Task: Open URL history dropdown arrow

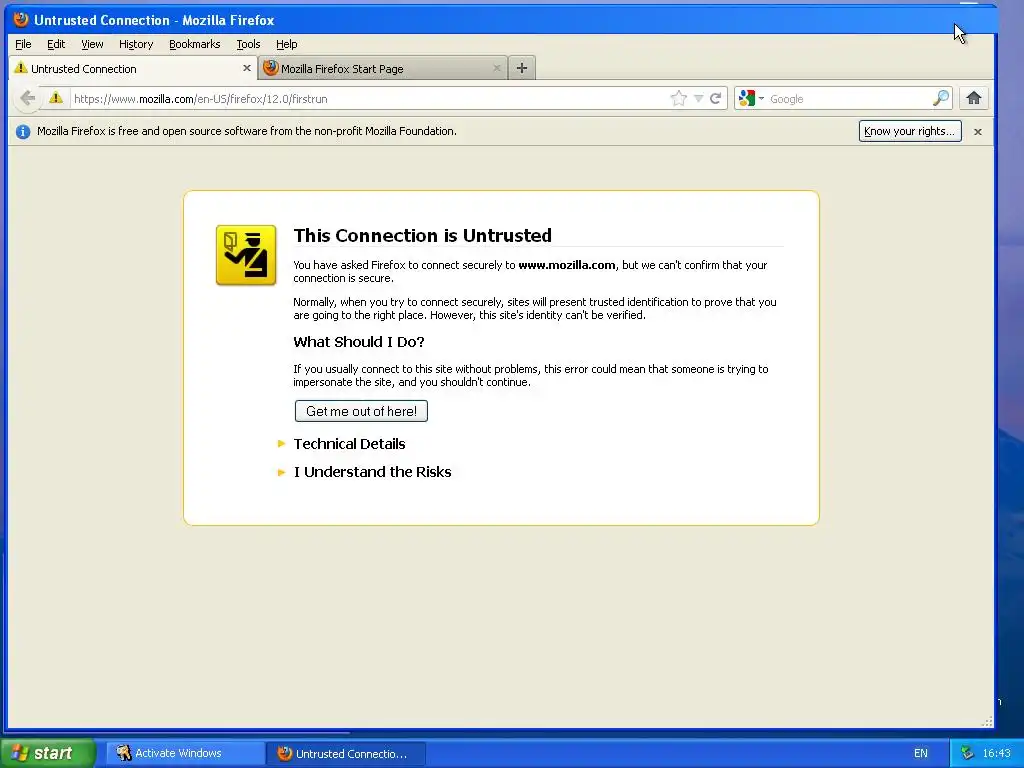Action: (698, 99)
